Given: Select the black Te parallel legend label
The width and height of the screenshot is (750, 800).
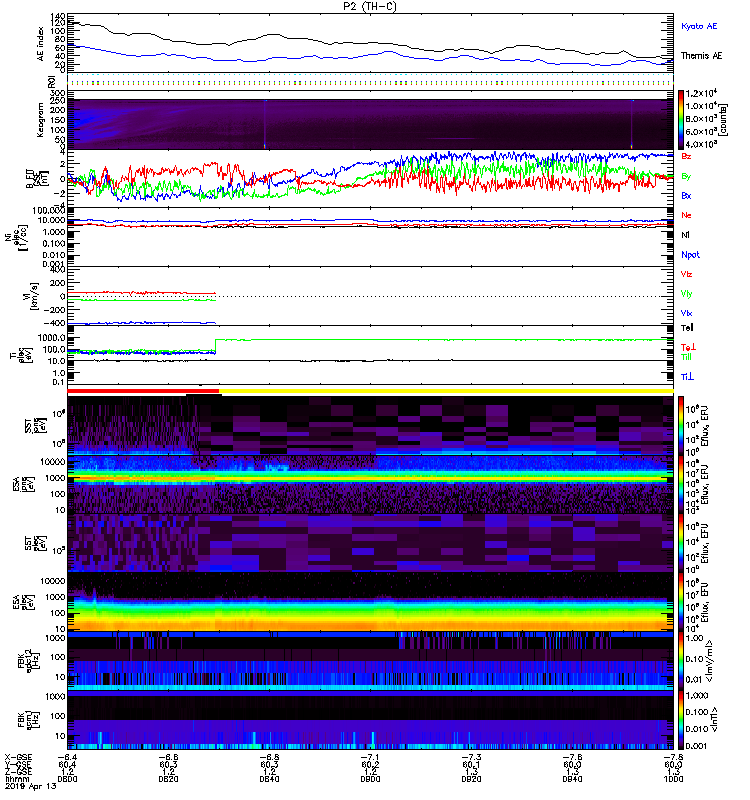Looking at the screenshot, I should 687,328.
